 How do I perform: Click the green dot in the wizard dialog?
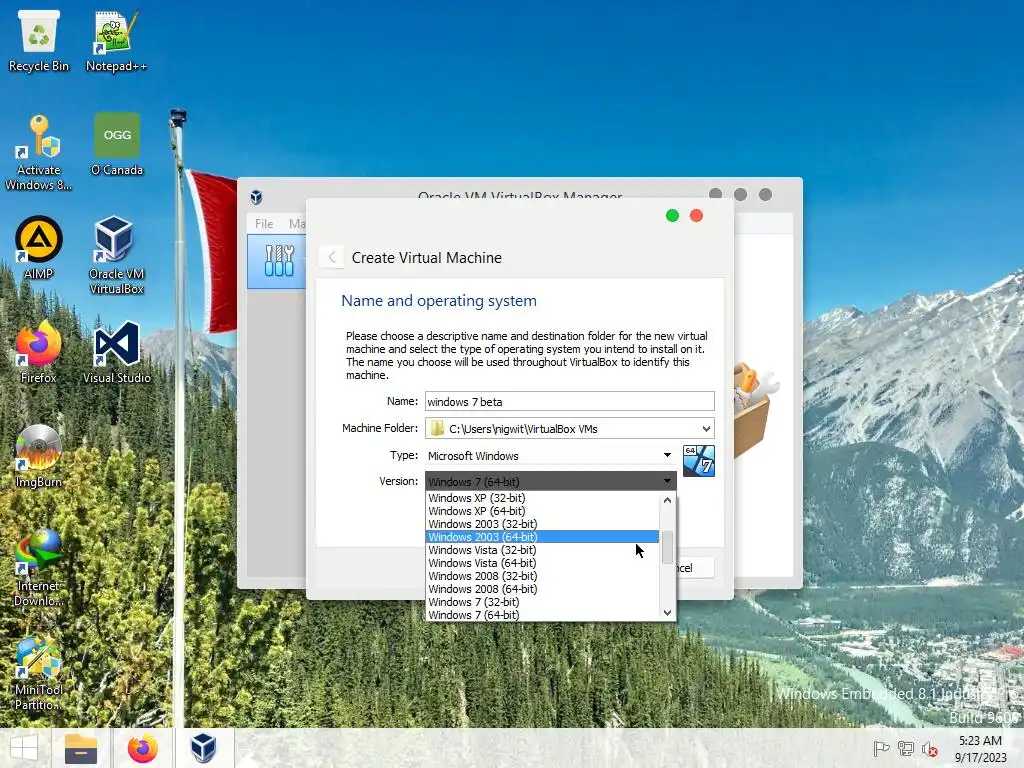click(672, 216)
